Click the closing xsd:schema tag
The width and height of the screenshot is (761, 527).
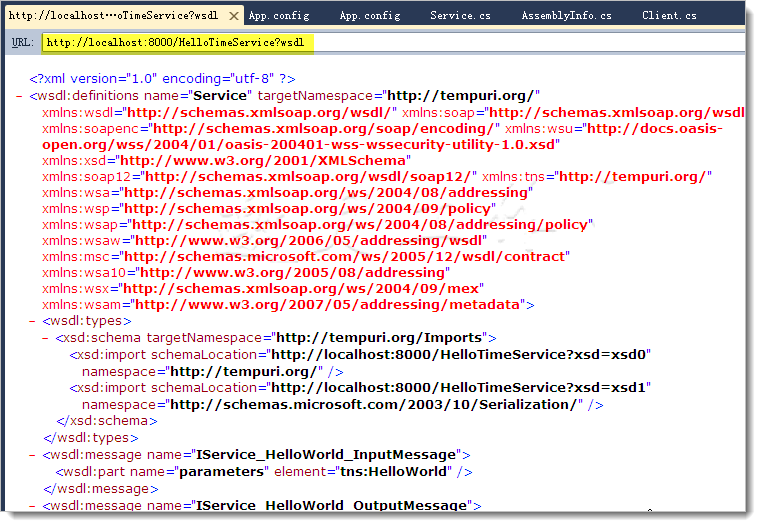(x=107, y=421)
